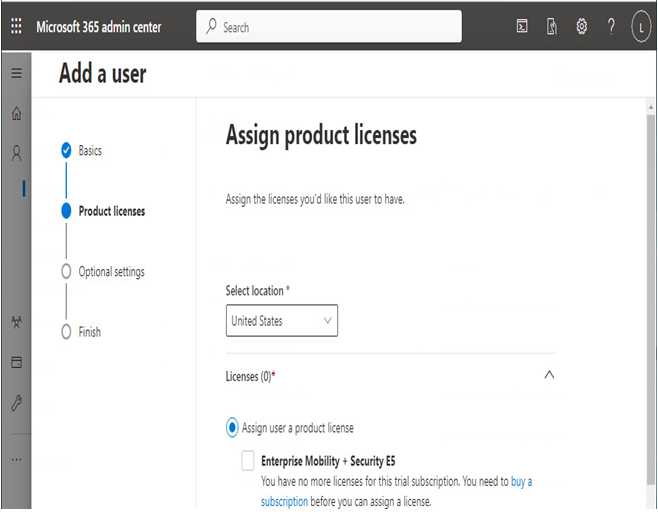Viewport: 658px width, 514px height.
Task: Open the United States location dropdown
Action: tap(282, 321)
